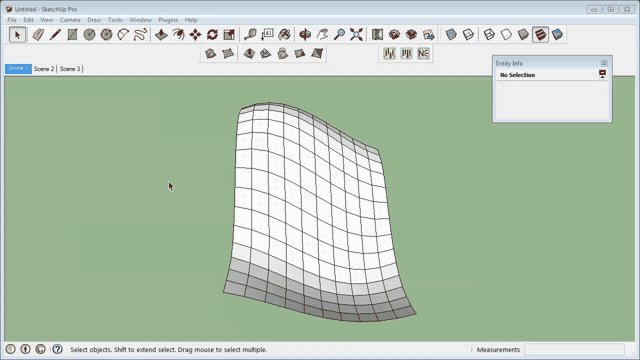The width and height of the screenshot is (640, 360).
Task: Switch to Scene 2 tab
Action: tap(44, 69)
